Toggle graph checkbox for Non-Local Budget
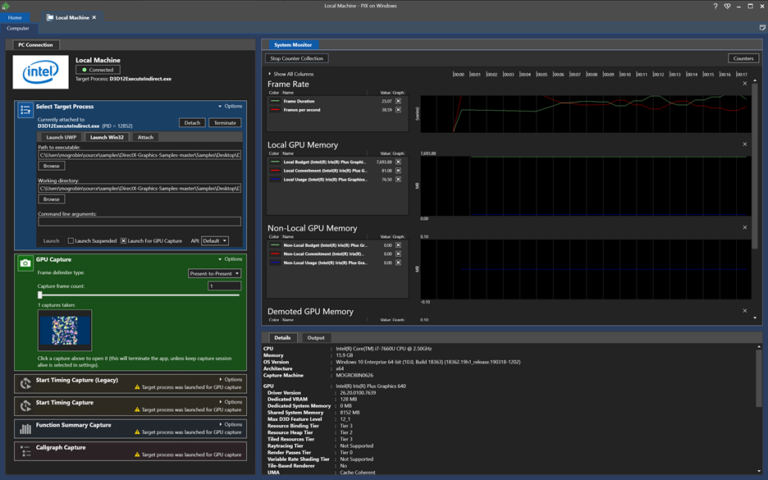The width and height of the screenshot is (768, 480). coord(398,245)
